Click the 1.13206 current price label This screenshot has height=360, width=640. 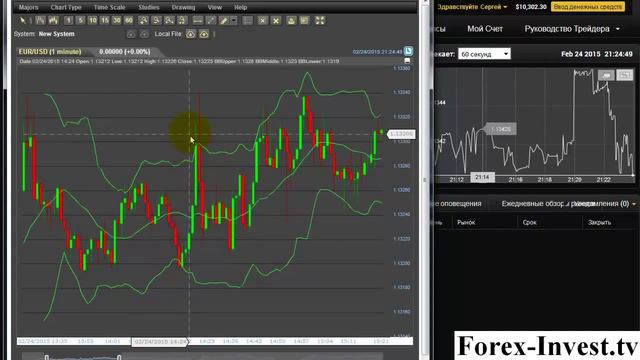click(x=401, y=134)
